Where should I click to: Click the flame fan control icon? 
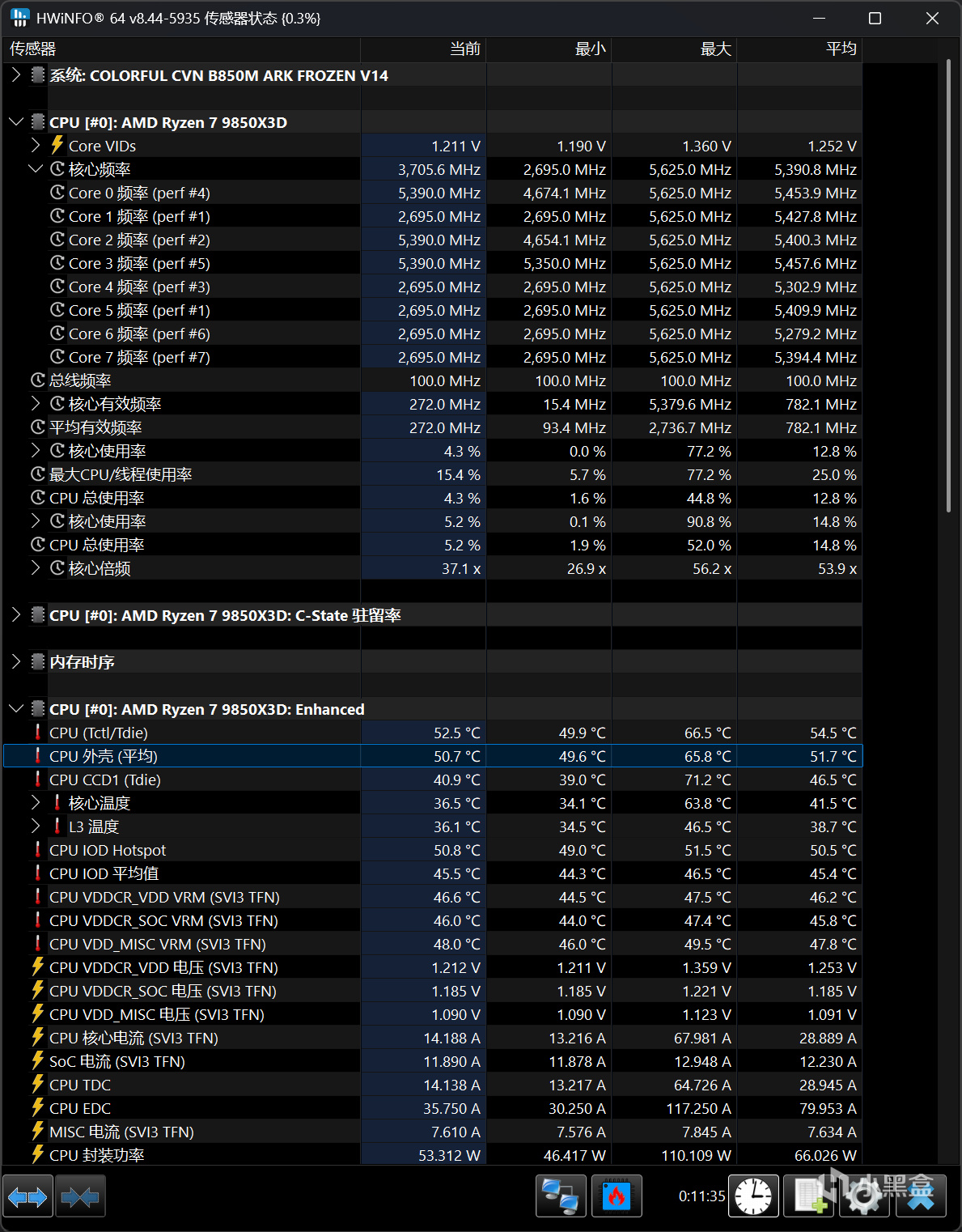617,1196
